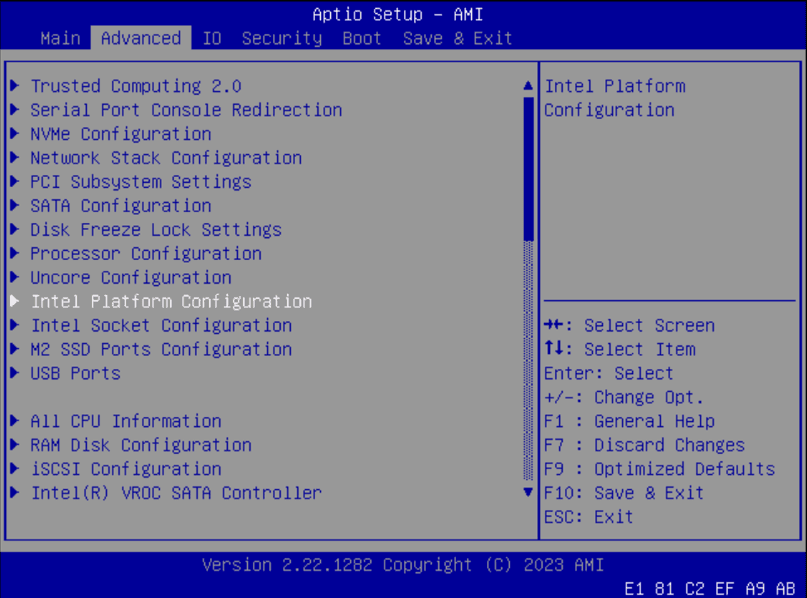The height and width of the screenshot is (598, 807).
Task: Open the Save & Exit menu
Action: pos(456,38)
